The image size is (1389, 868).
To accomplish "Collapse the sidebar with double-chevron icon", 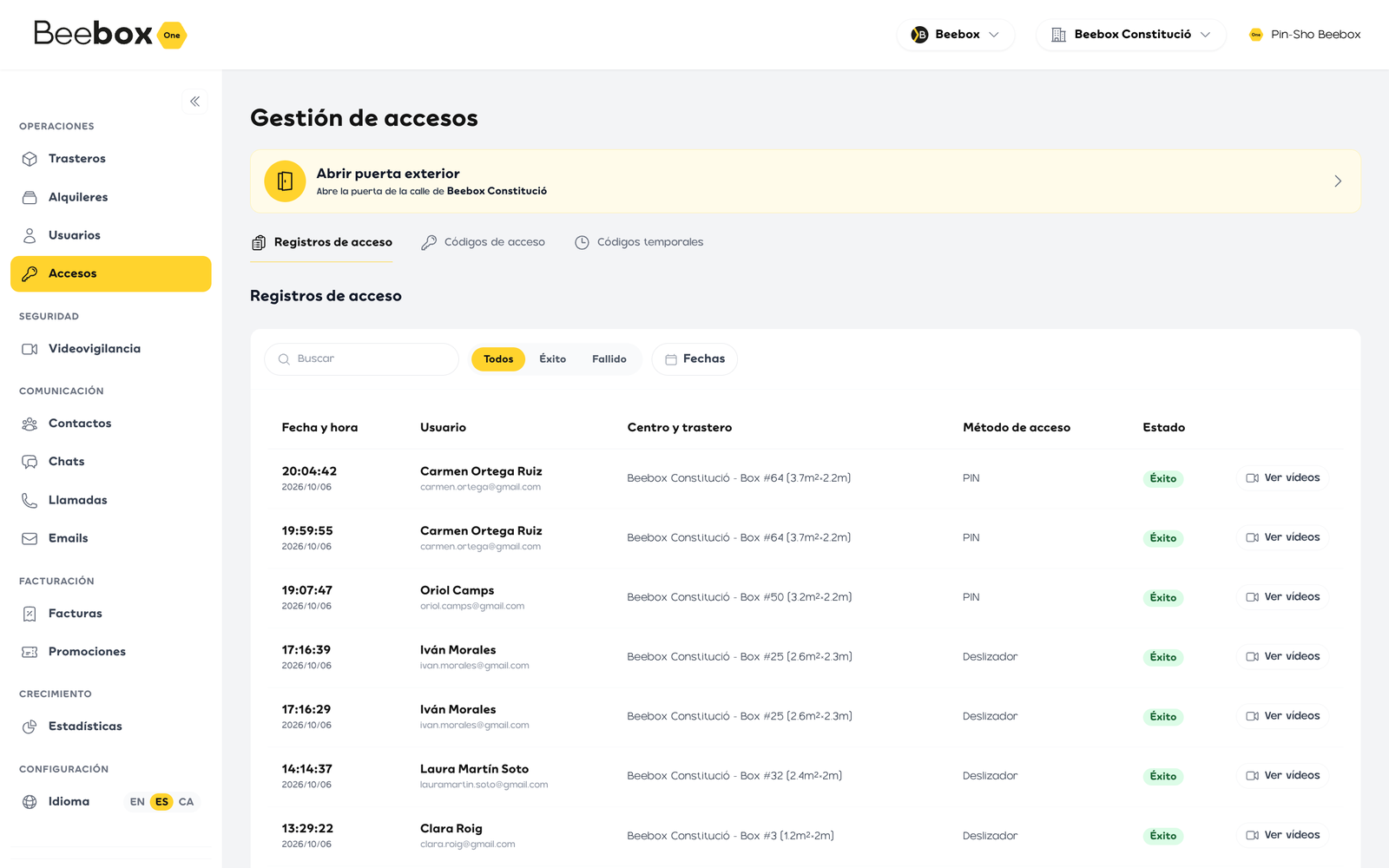I will pos(195,102).
